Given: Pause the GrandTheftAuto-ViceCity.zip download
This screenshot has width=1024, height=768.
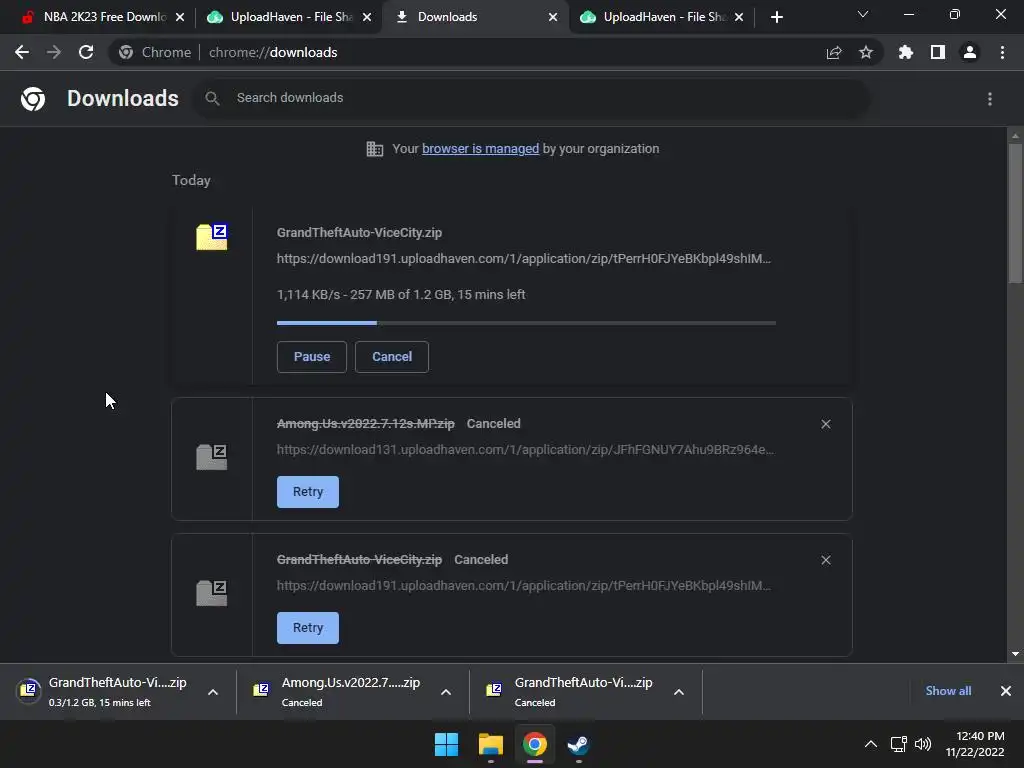Looking at the screenshot, I should (x=312, y=357).
